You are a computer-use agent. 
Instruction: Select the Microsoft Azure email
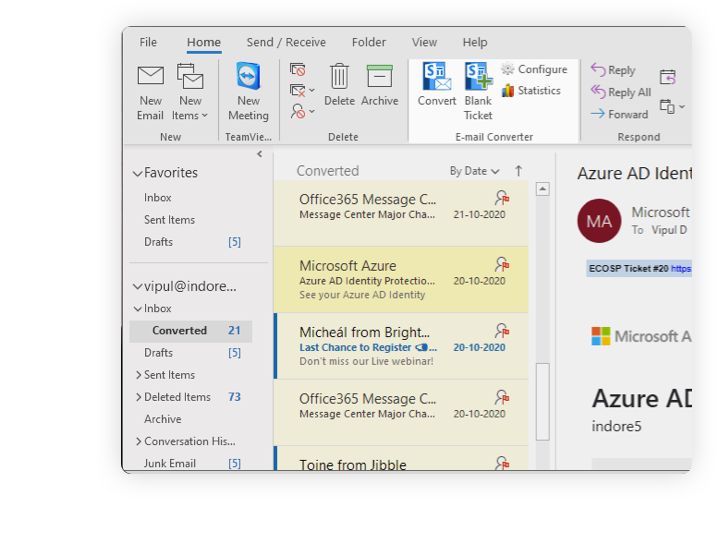(x=401, y=279)
